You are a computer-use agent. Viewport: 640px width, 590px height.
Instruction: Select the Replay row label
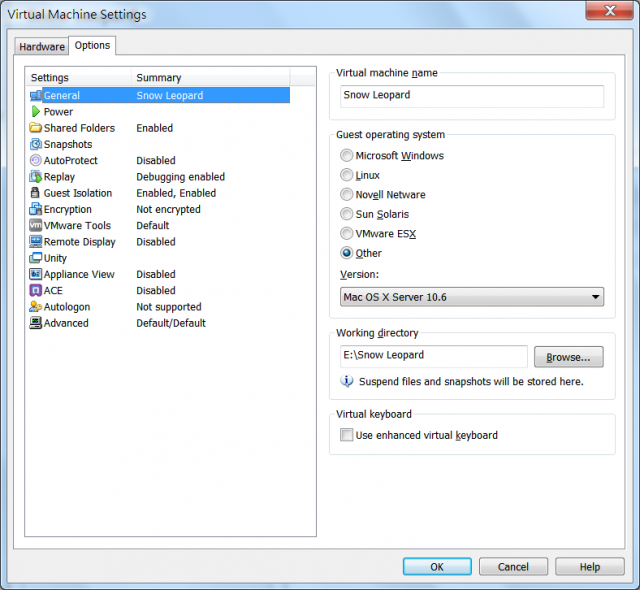tap(59, 177)
